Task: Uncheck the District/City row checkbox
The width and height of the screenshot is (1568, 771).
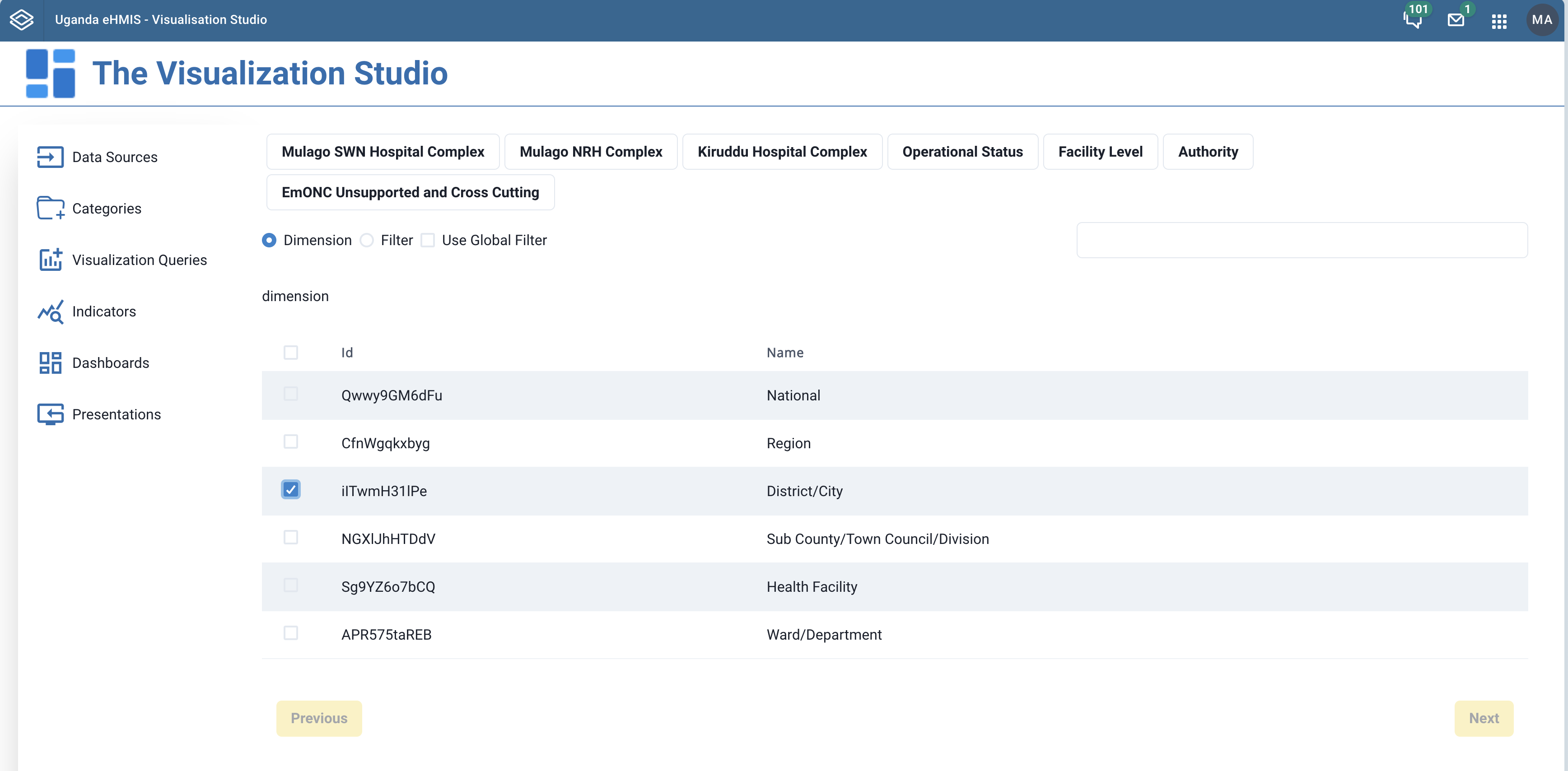Action: [291, 490]
